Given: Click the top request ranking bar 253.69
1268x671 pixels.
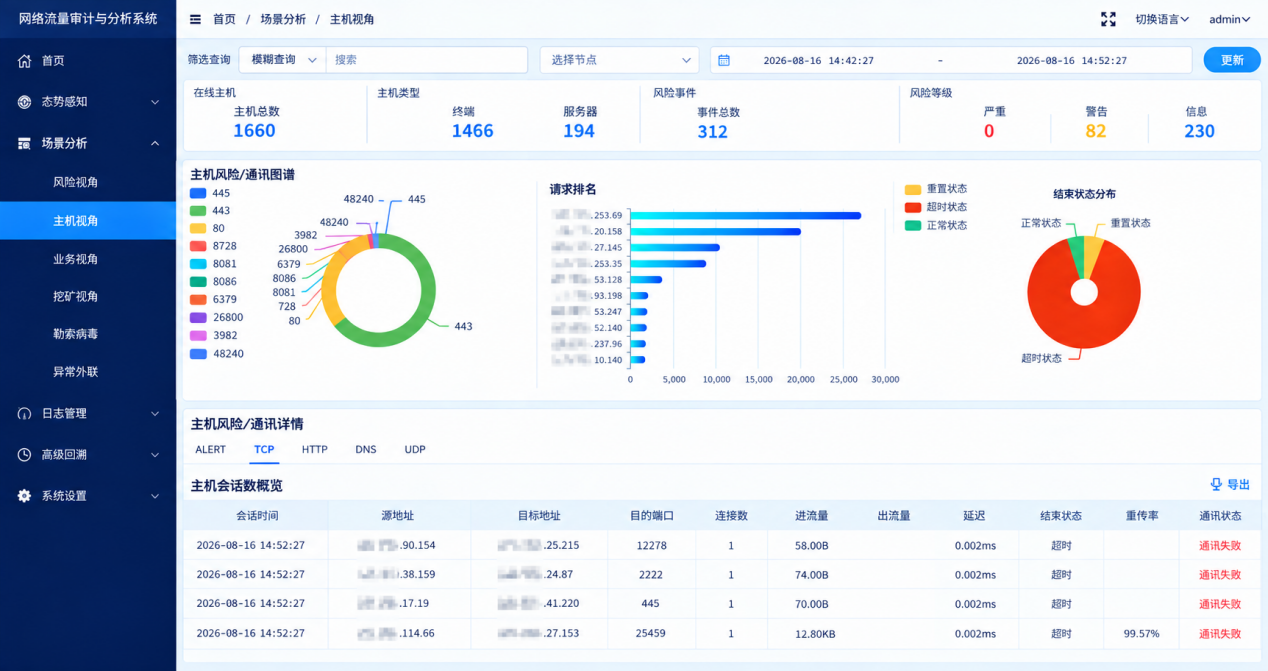Looking at the screenshot, I should tap(745, 215).
